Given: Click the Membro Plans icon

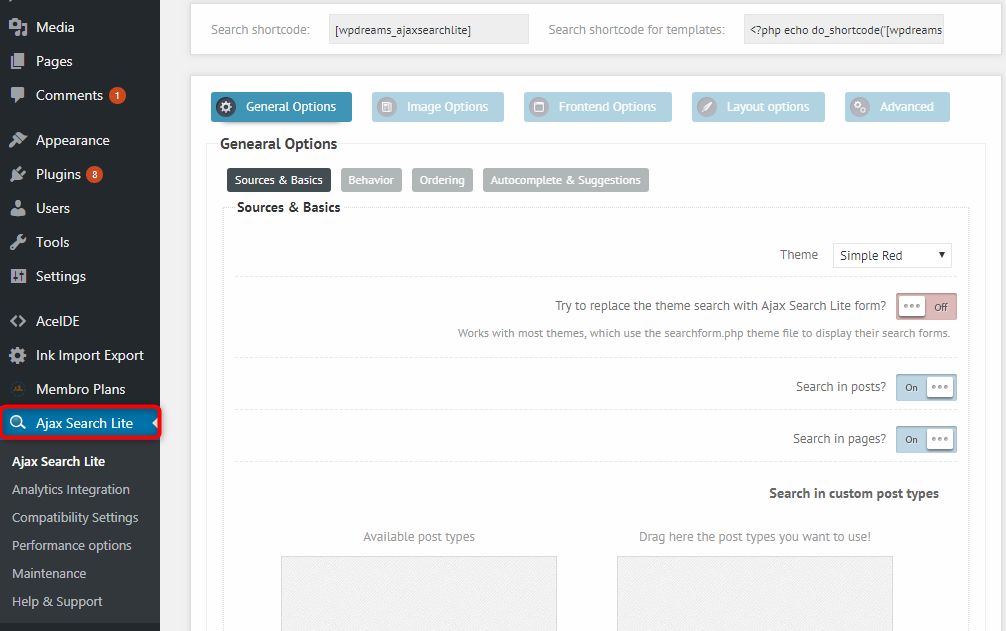Looking at the screenshot, I should click(18, 389).
